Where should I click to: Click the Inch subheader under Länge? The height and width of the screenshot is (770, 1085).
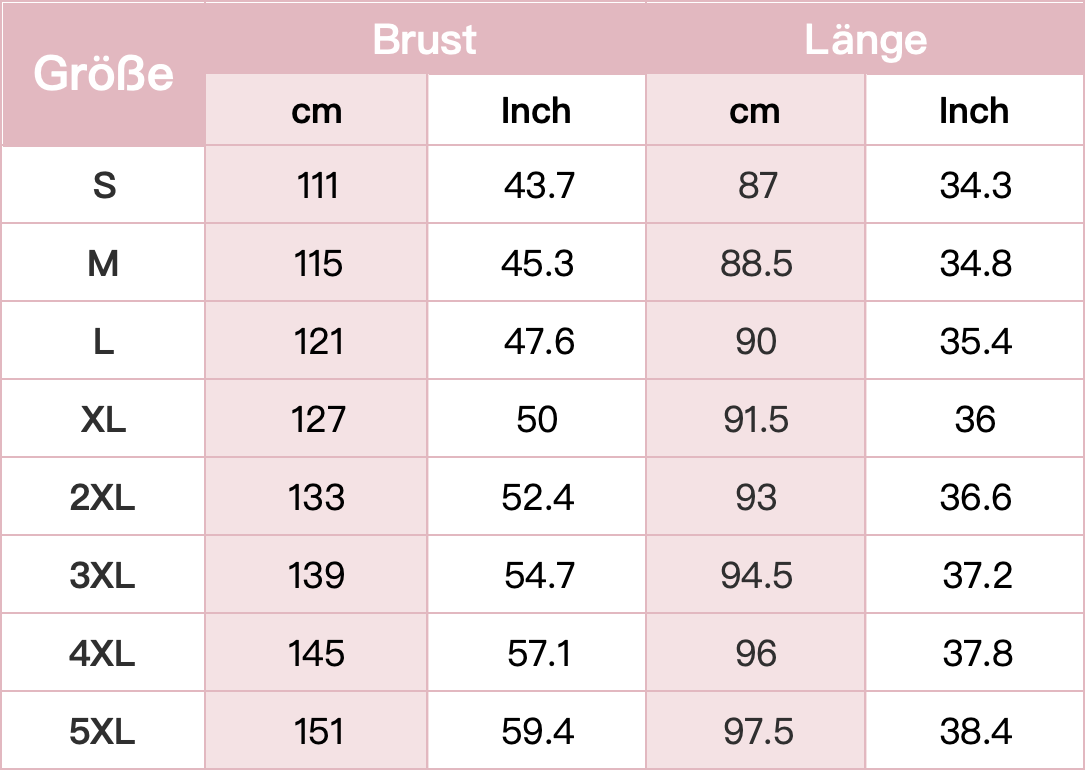pos(974,111)
